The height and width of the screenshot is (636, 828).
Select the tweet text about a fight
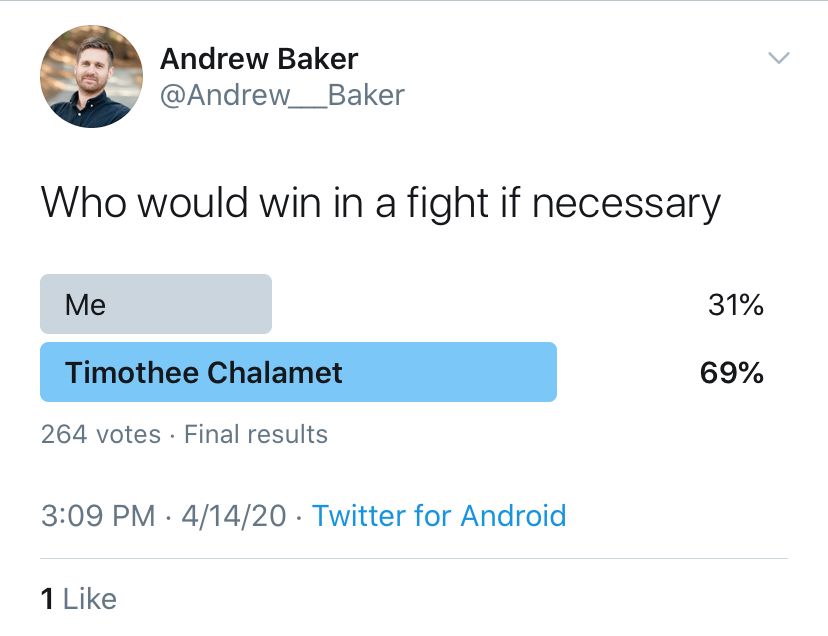(380, 203)
